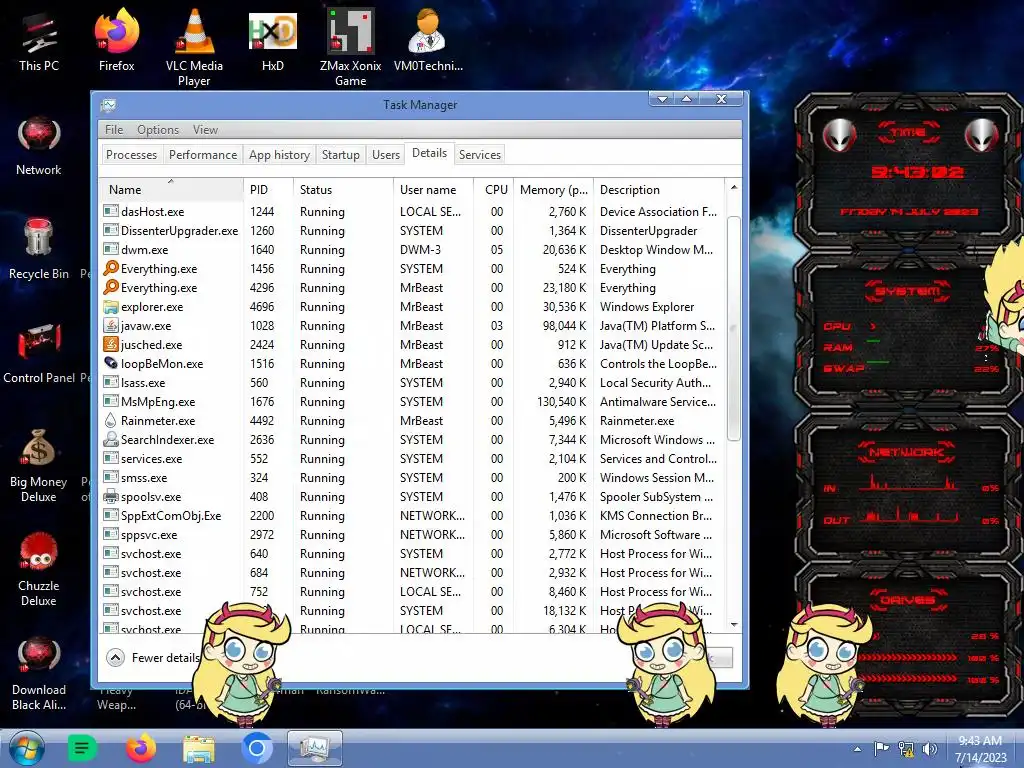Click the blue circular browser taskbar icon

click(x=257, y=748)
